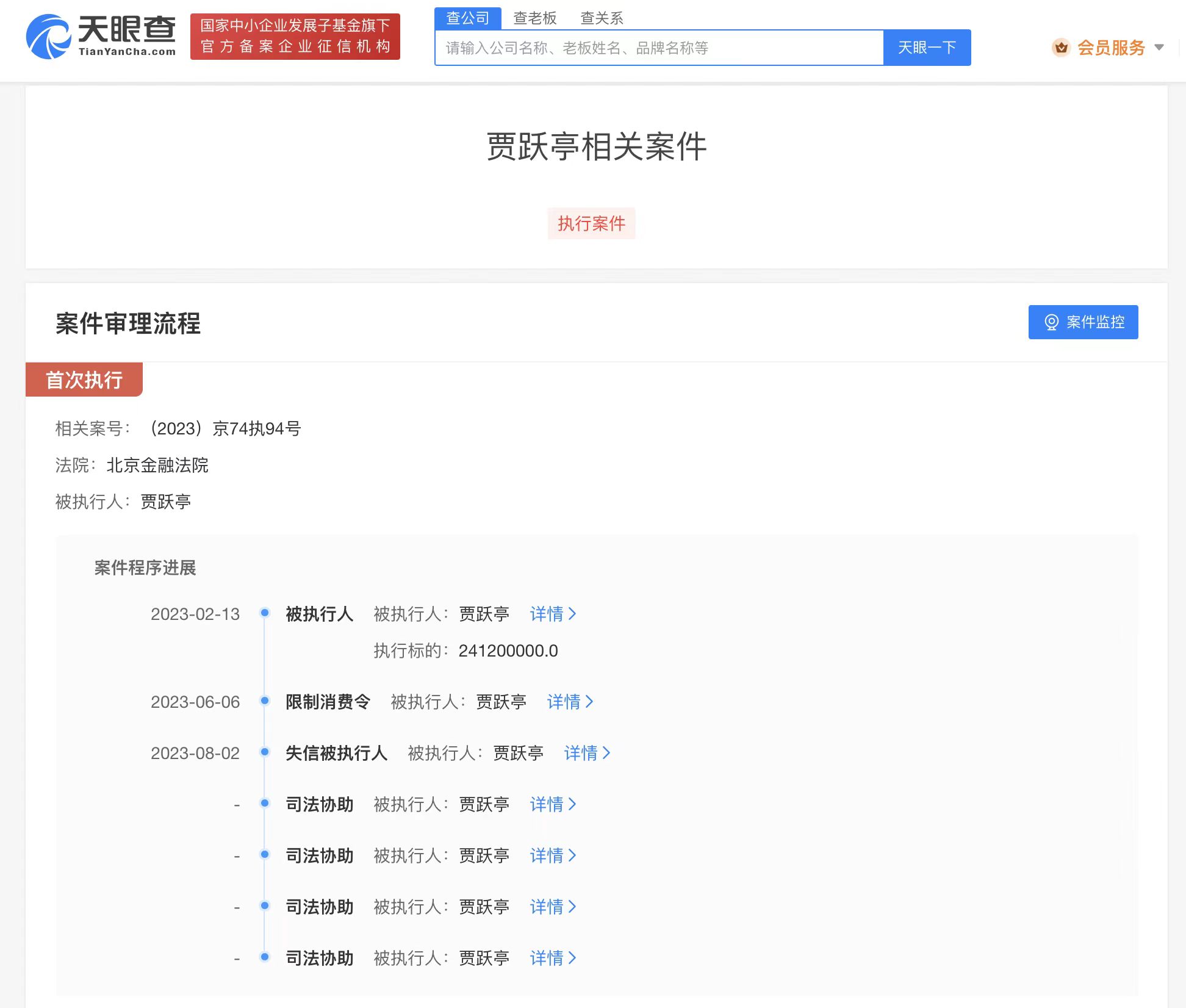Switch to the 查老板 tab
1186x1008 pixels.
tap(534, 18)
